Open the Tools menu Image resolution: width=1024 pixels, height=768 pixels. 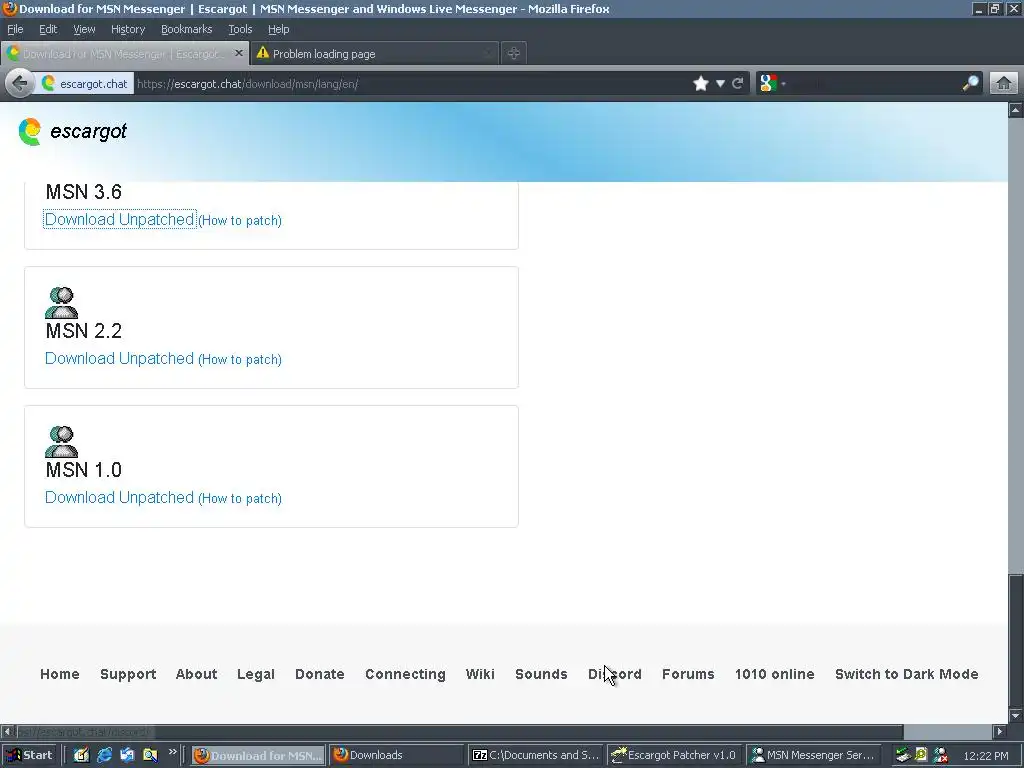(240, 29)
